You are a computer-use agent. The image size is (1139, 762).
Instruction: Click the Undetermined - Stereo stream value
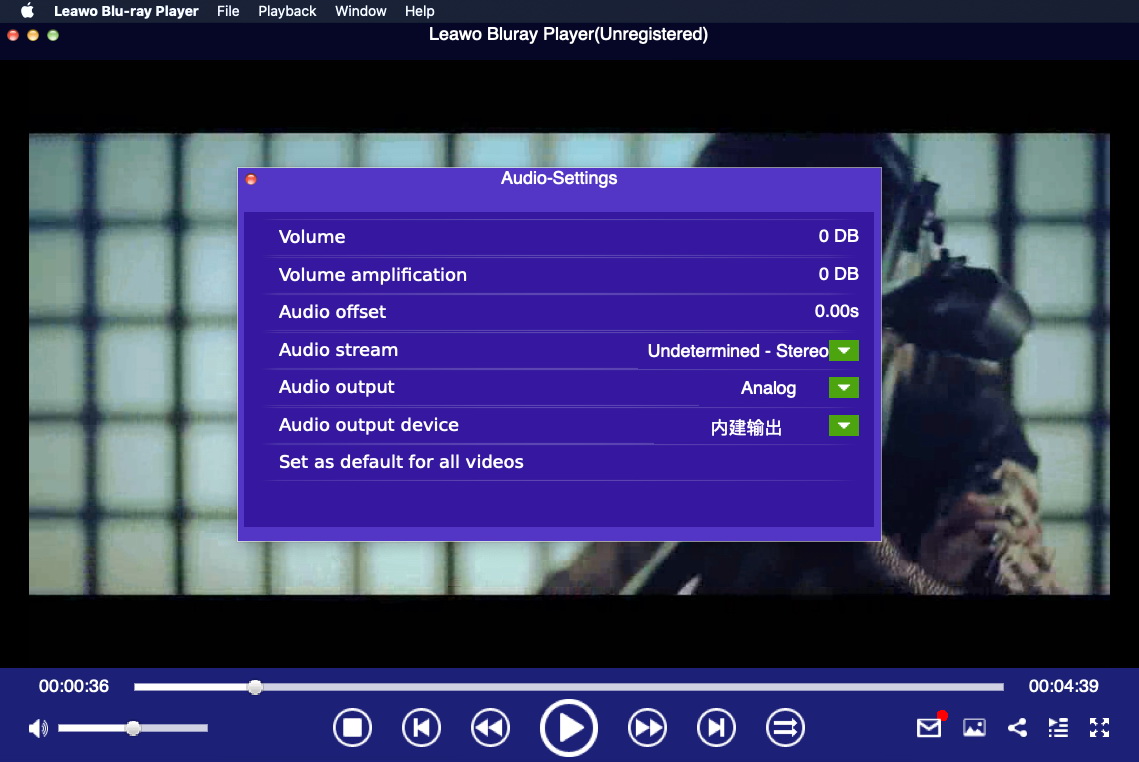tap(737, 351)
